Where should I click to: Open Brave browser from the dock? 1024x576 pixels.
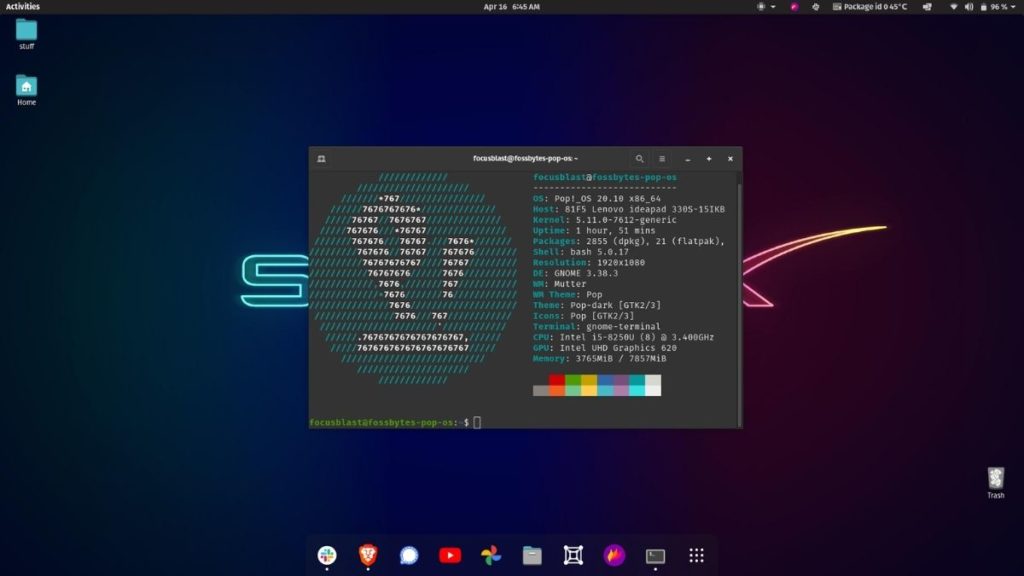click(368, 556)
